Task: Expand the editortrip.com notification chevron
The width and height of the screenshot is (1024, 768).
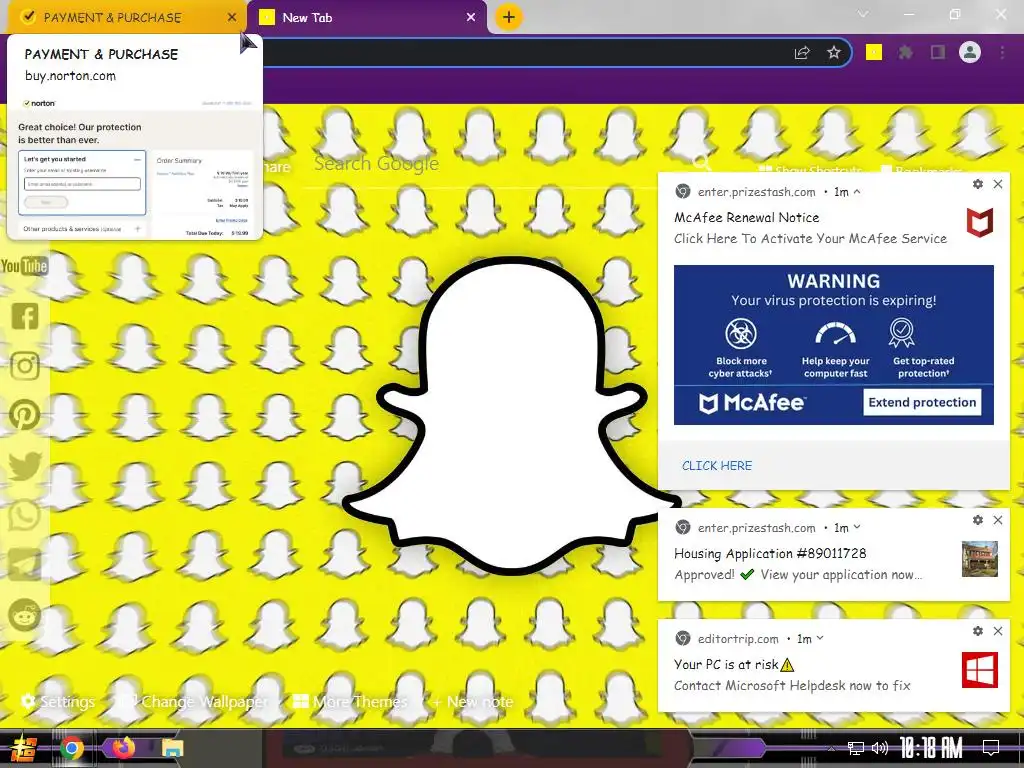Action: (820, 638)
